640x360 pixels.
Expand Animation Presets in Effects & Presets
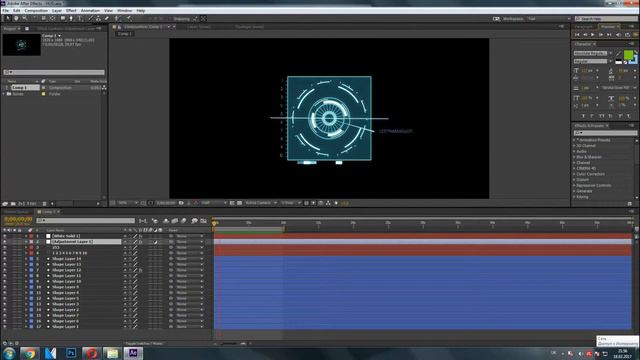pos(574,140)
